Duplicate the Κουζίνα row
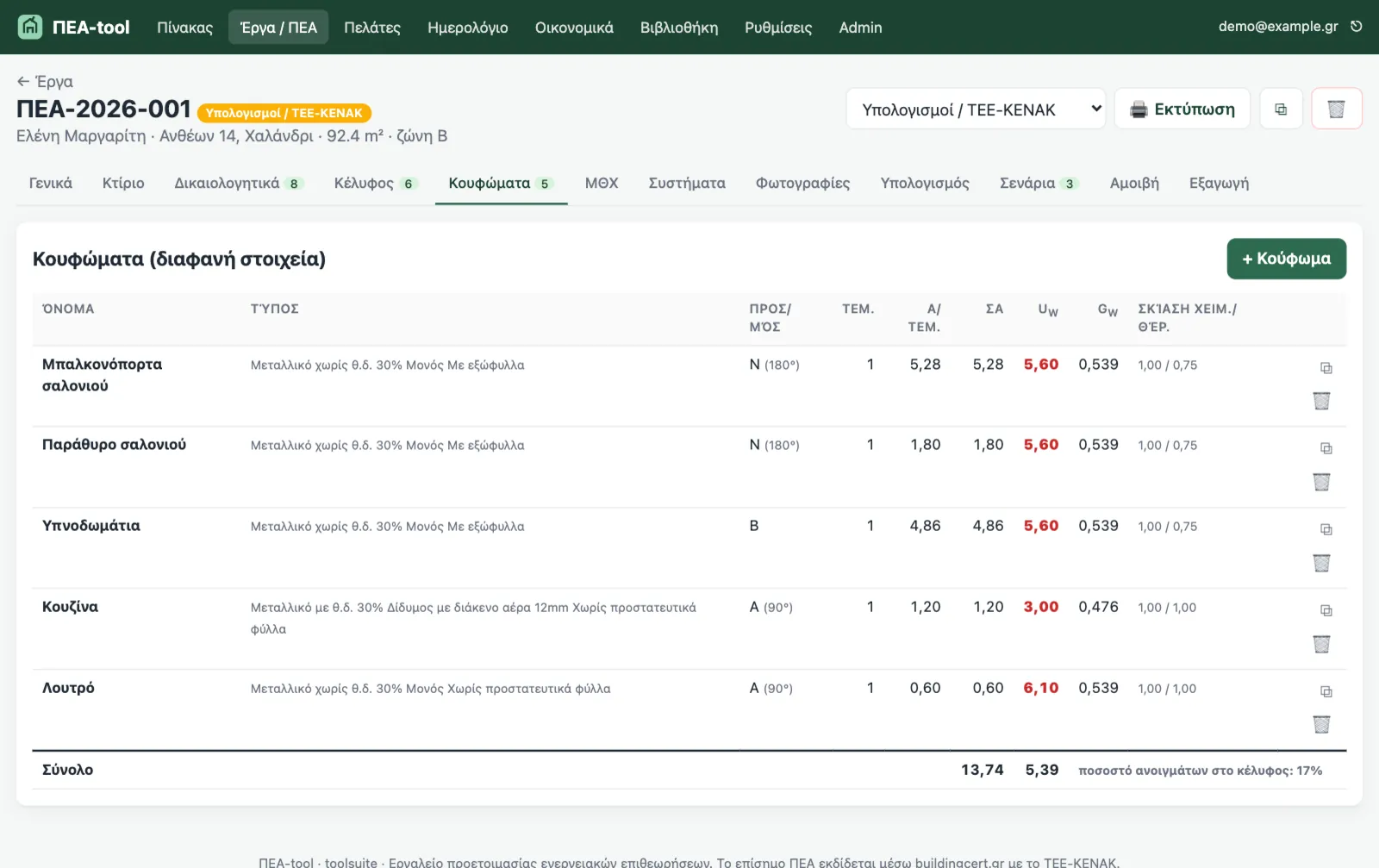1379x868 pixels. (x=1326, y=610)
